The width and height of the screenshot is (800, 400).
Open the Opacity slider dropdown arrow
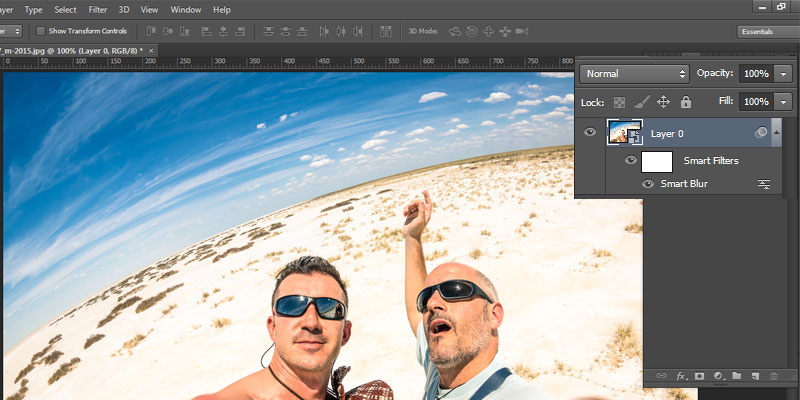pos(783,74)
